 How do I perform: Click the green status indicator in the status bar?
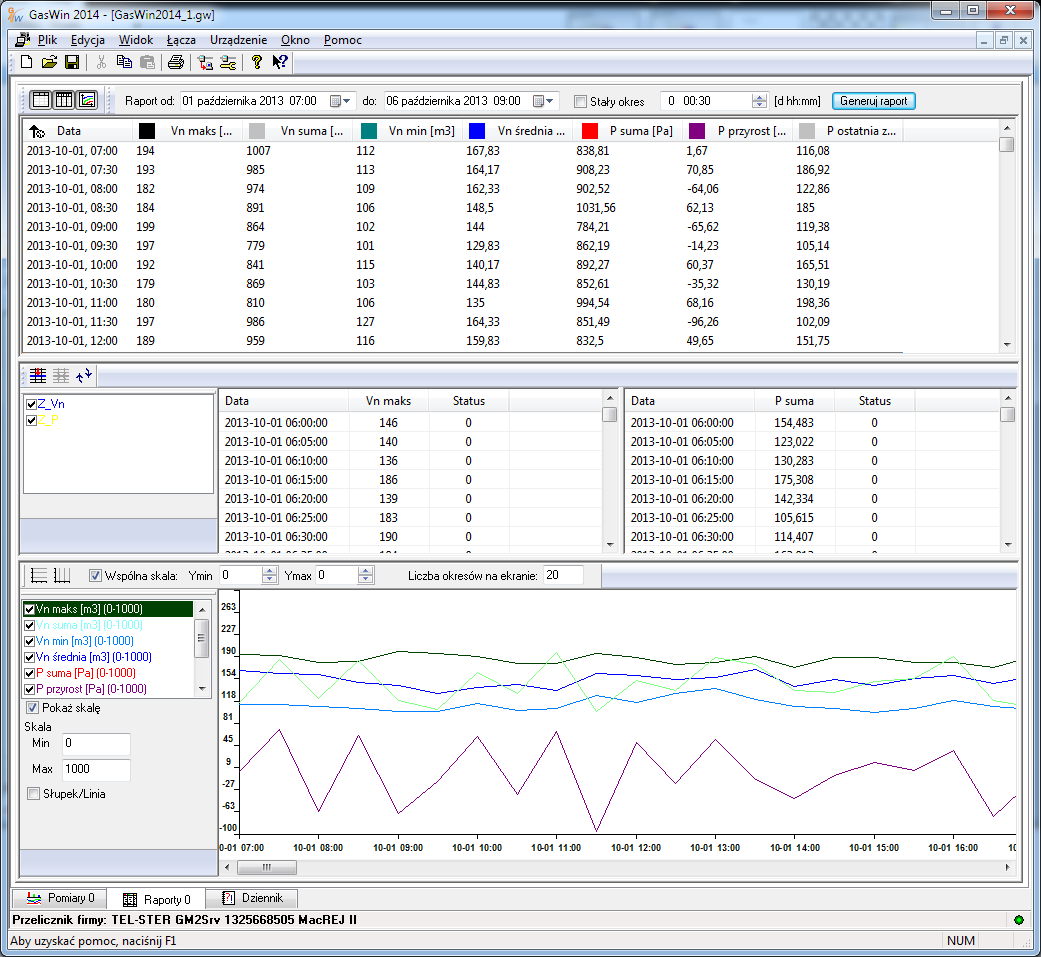pos(1019,920)
